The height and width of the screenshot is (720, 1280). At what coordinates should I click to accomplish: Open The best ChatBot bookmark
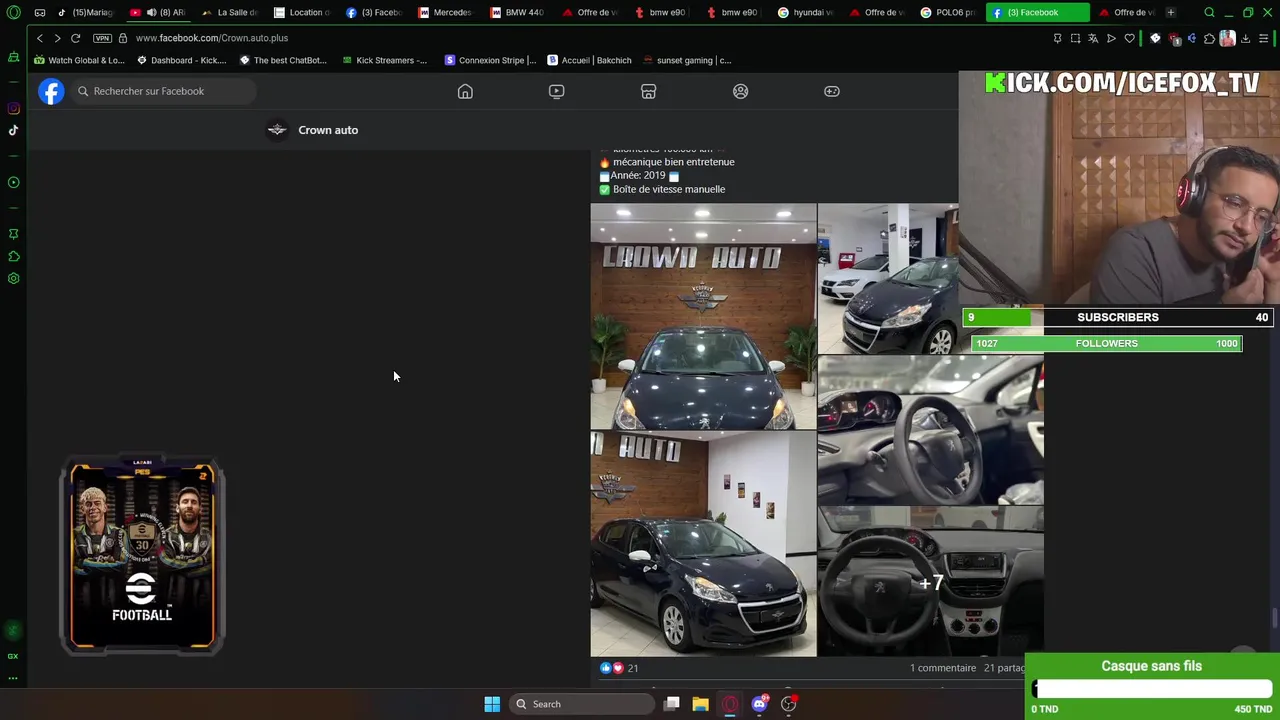284,60
